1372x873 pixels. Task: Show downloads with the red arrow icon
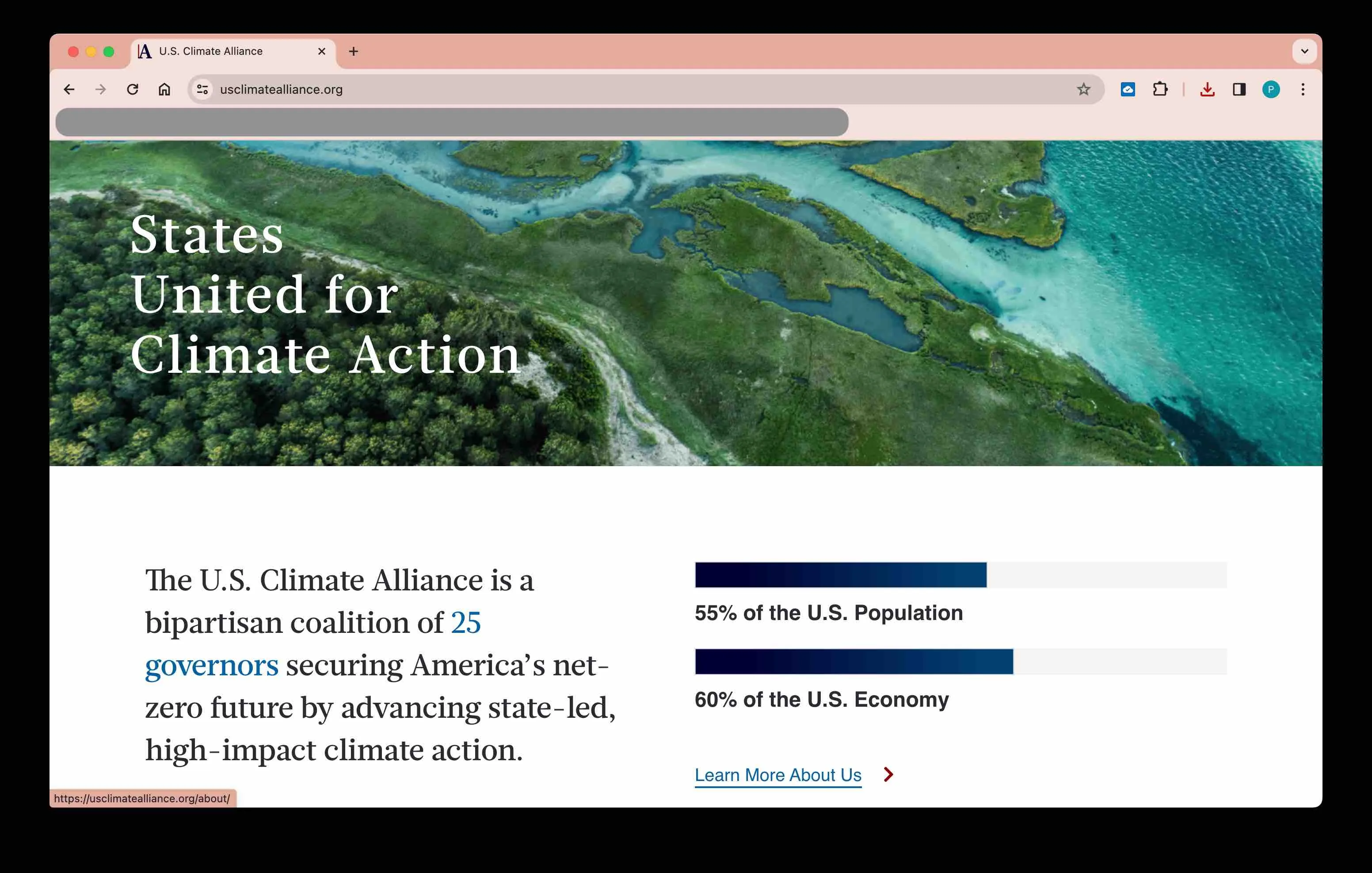coord(1207,89)
